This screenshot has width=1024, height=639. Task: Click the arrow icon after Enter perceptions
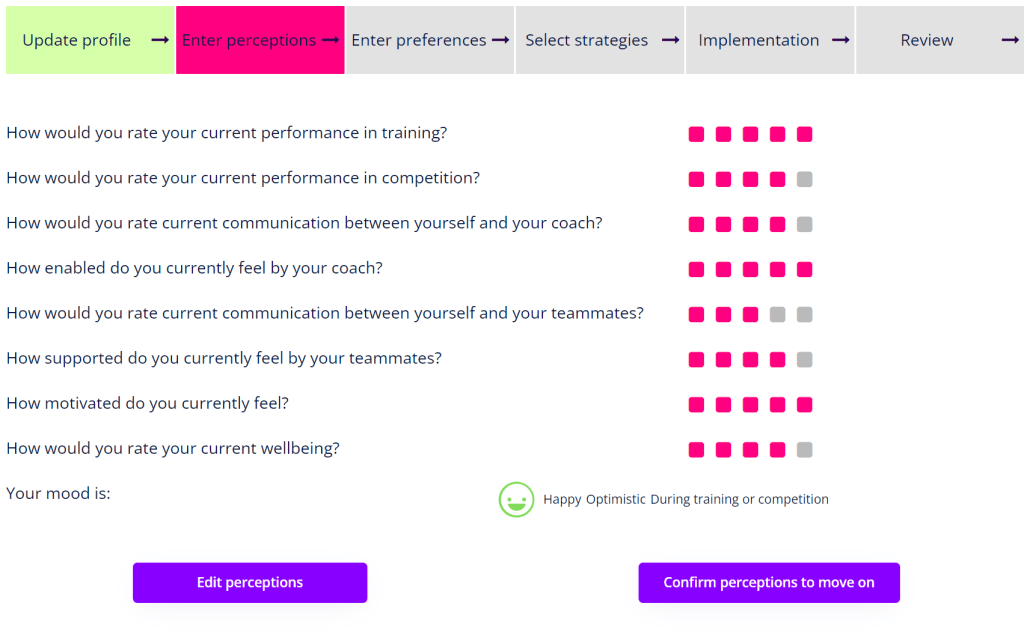(x=331, y=40)
